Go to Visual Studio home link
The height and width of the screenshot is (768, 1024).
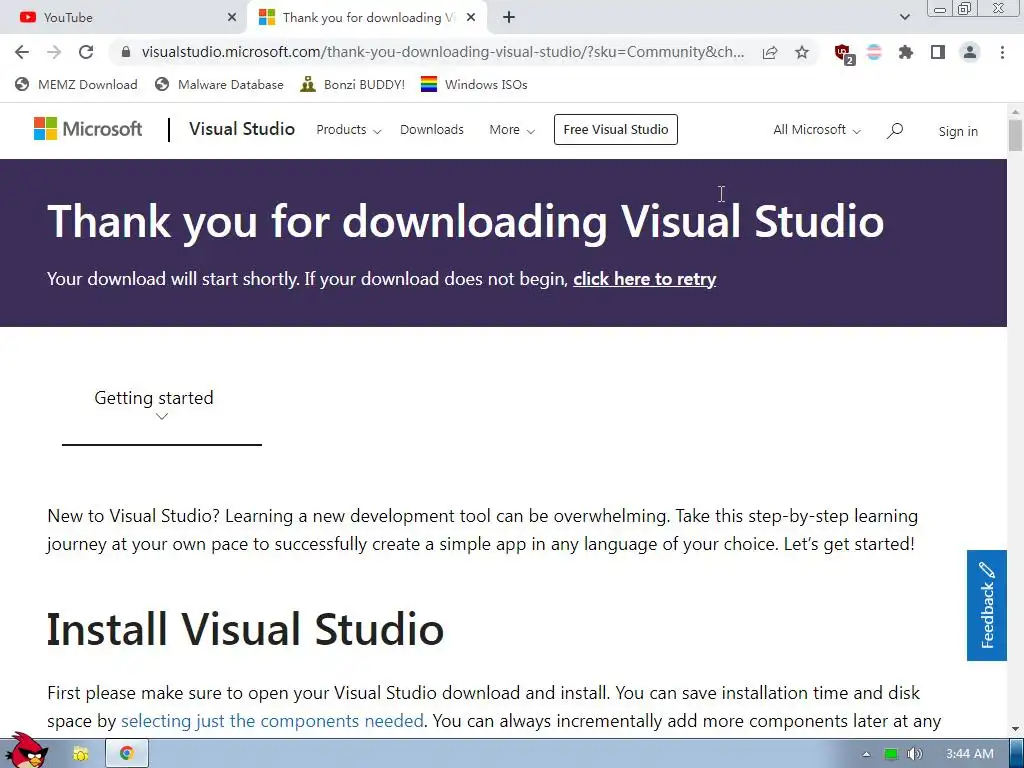point(242,129)
